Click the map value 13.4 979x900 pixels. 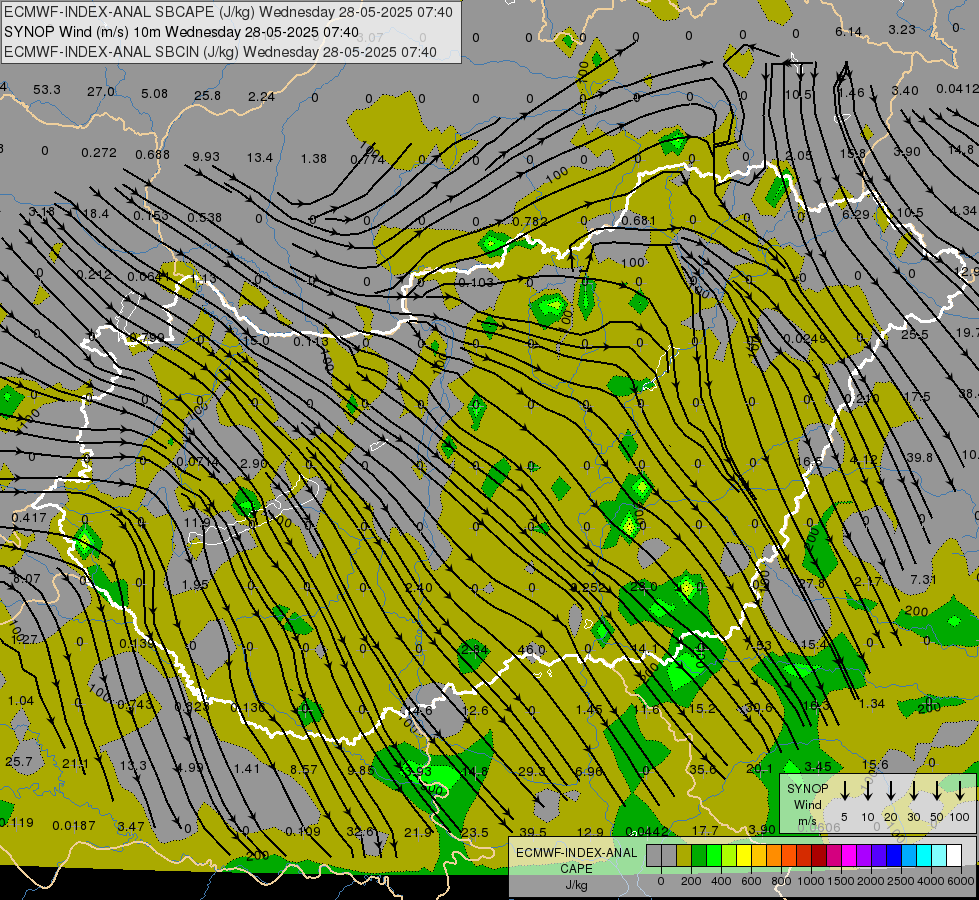260,157
